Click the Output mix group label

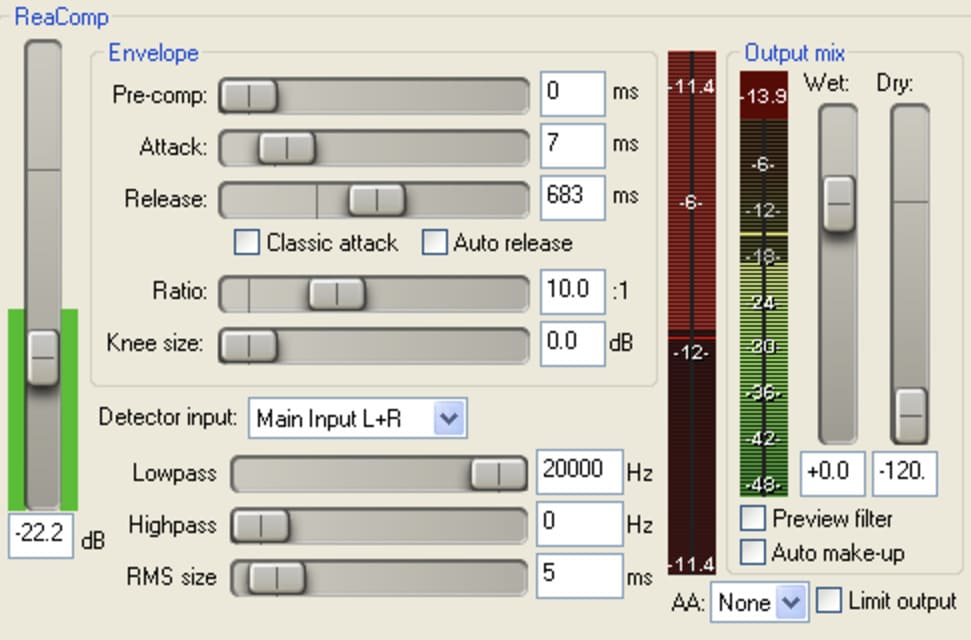click(795, 53)
